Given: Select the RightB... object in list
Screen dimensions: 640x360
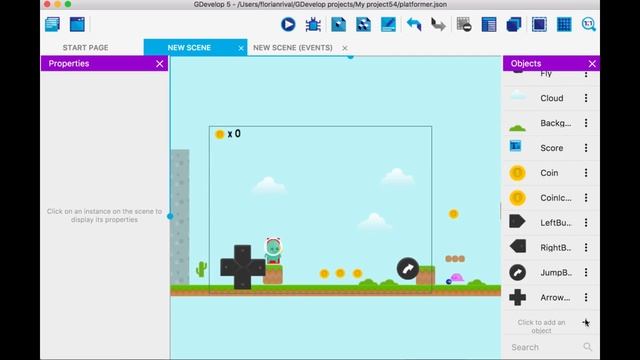Looking at the screenshot, I should [x=551, y=247].
